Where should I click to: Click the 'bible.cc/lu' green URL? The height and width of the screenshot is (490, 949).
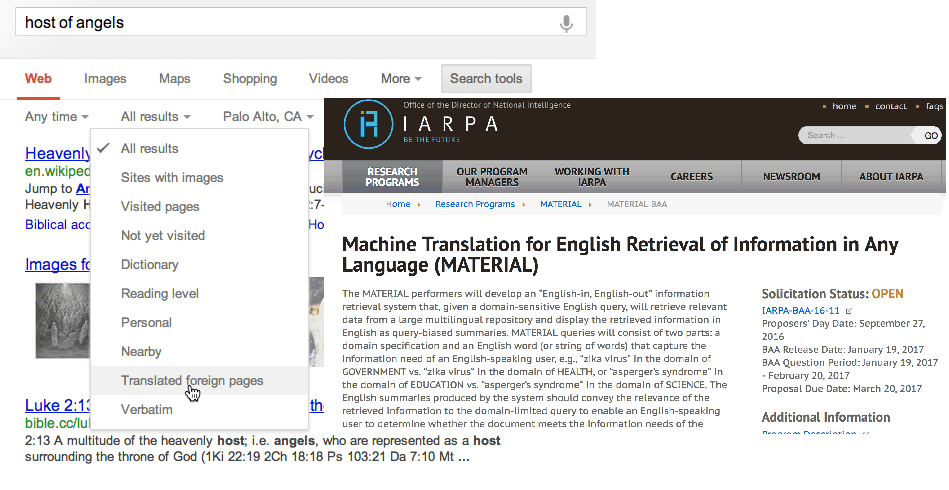pos(57,423)
